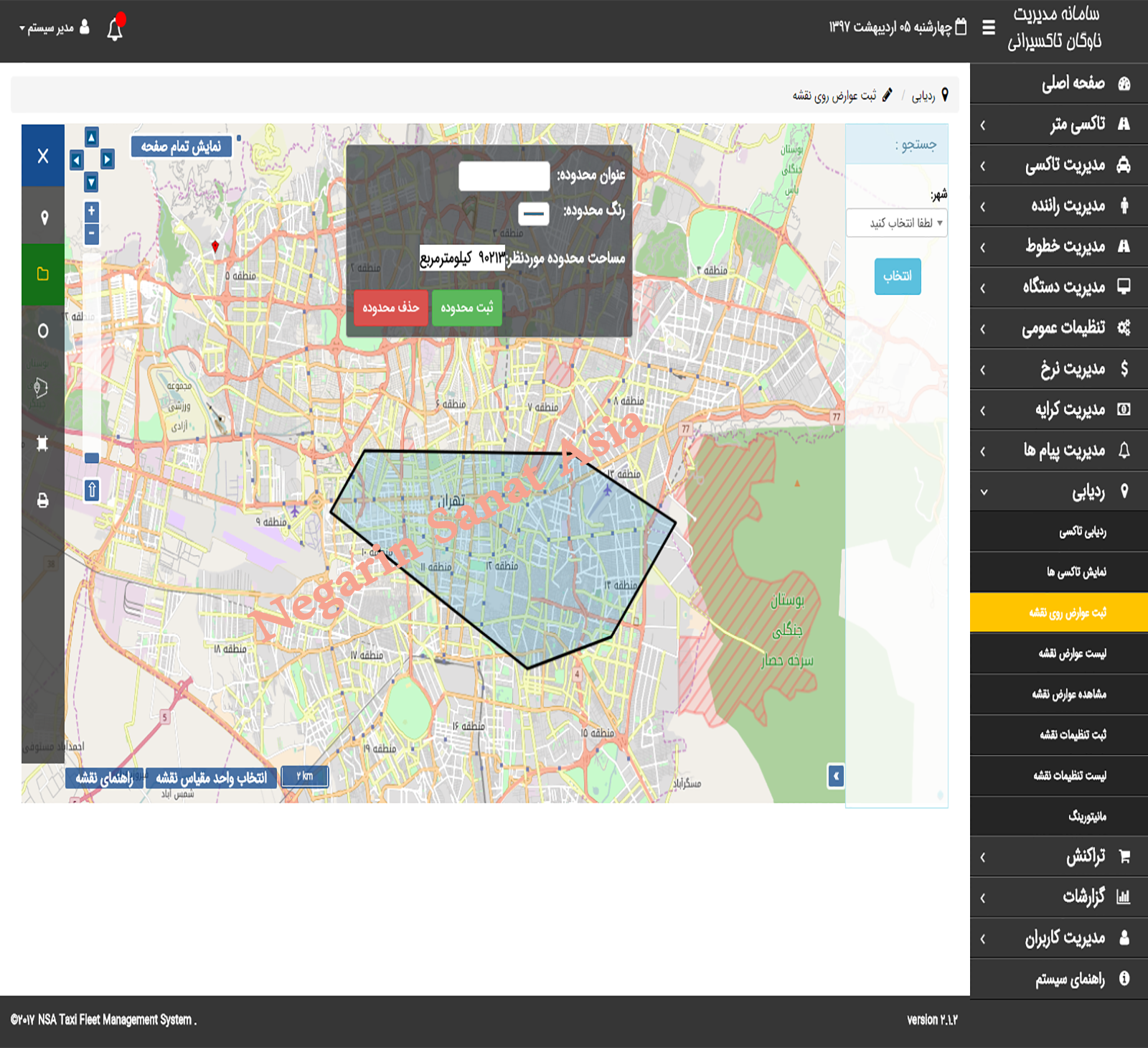
Task: Expand the تنظیمات عمومی menu
Action: click(1059, 328)
